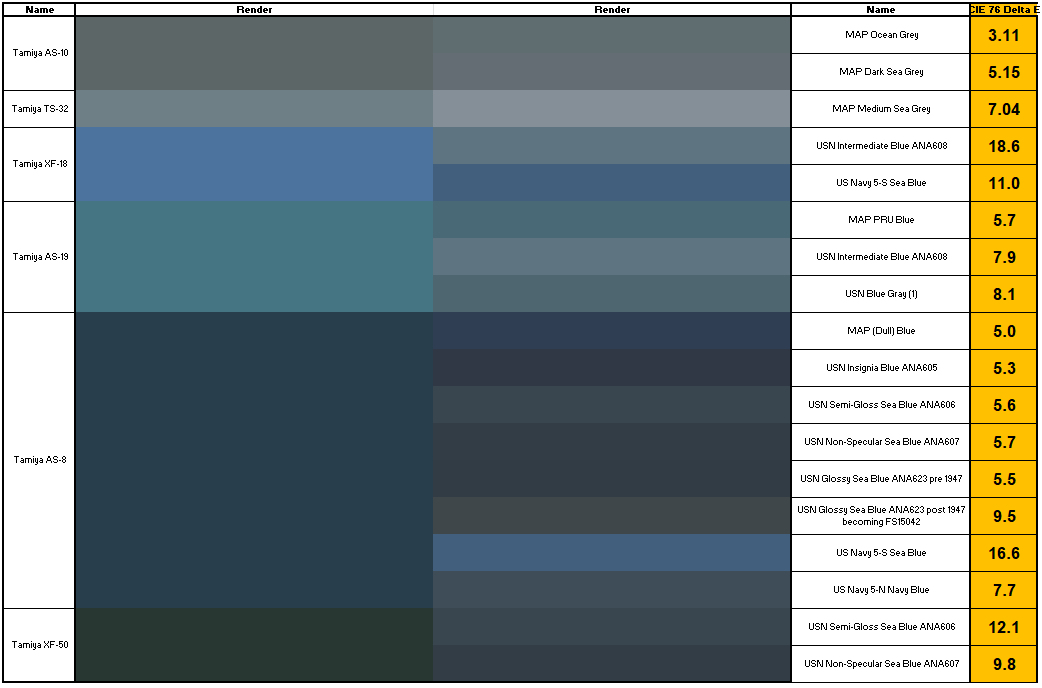Select the Delta E value 12.1 cell
Screen dimensions: 1042x688
tap(1004, 627)
